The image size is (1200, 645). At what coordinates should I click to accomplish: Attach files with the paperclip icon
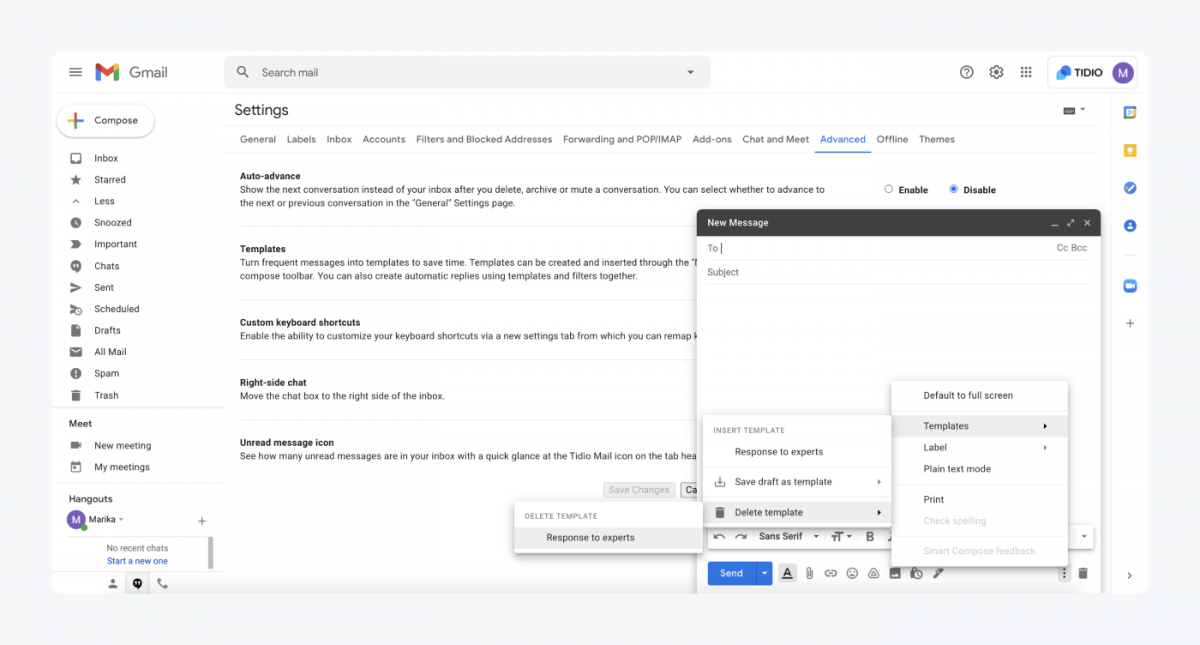point(809,573)
